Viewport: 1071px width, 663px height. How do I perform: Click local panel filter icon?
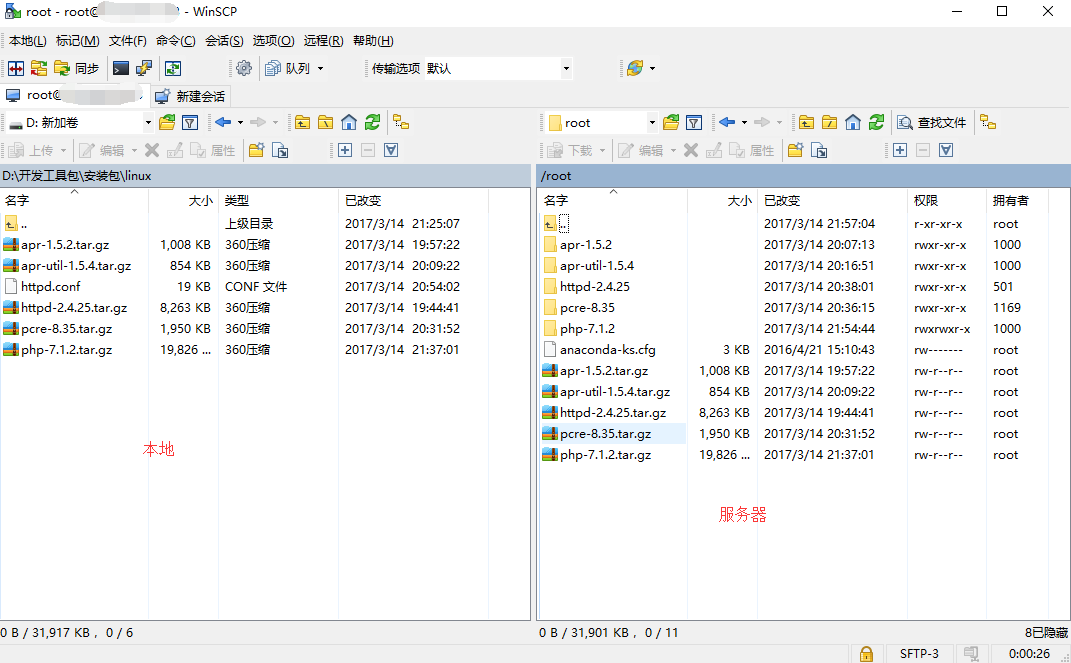(x=190, y=123)
